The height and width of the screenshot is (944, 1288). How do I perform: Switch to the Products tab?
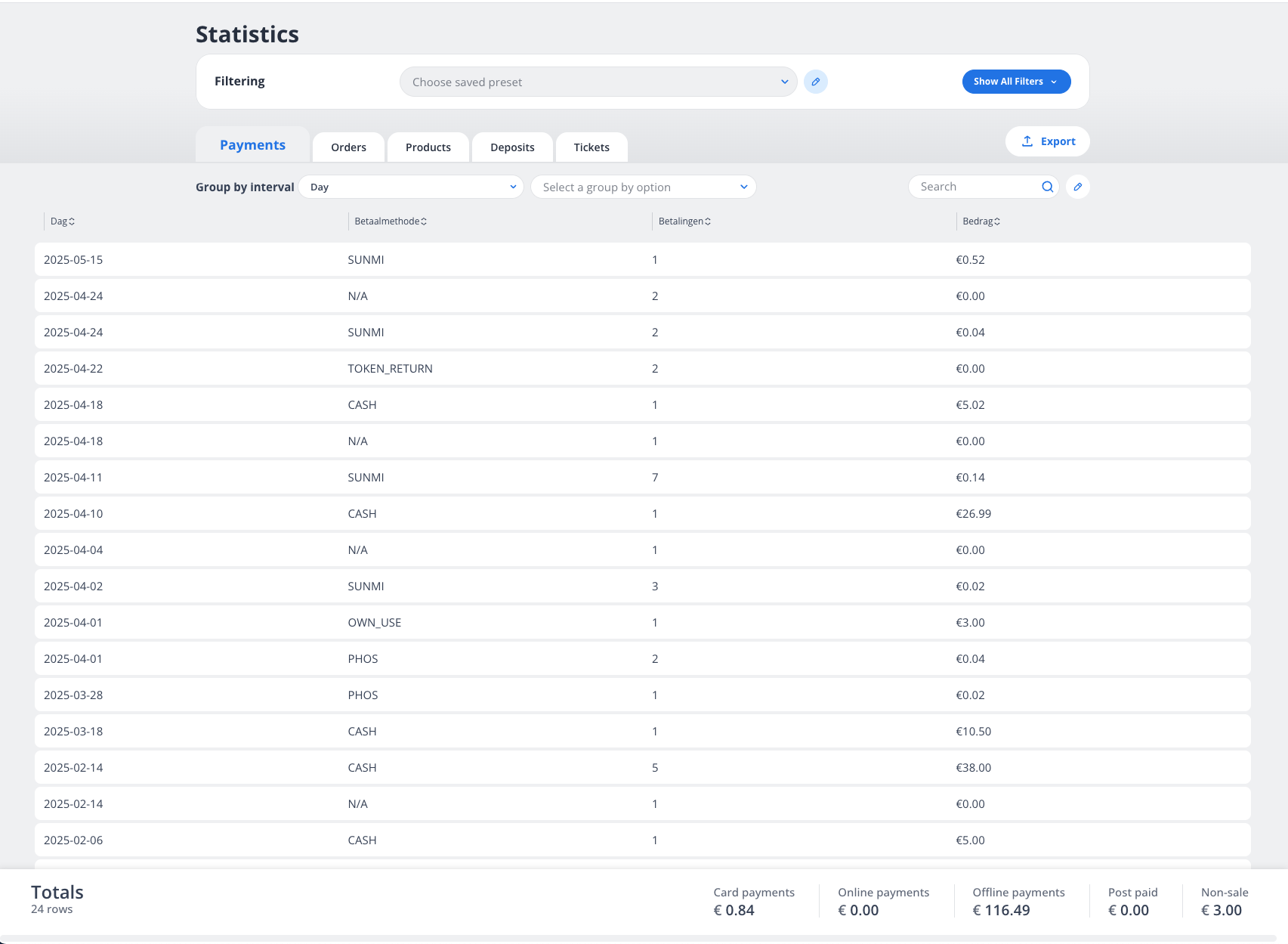coord(428,147)
